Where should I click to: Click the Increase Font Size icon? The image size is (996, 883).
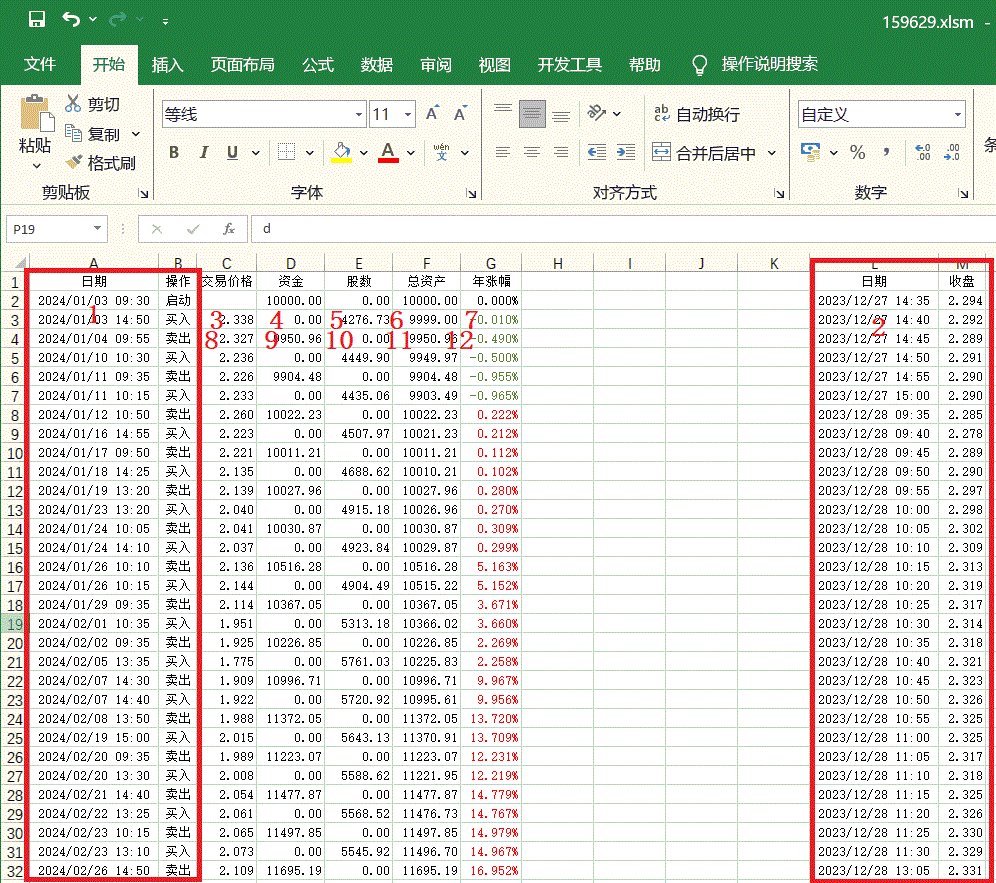coord(432,114)
